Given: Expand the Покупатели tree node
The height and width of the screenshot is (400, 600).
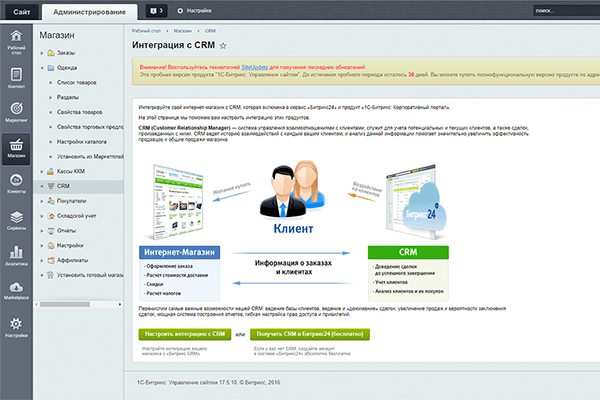Looking at the screenshot, I should pos(47,200).
